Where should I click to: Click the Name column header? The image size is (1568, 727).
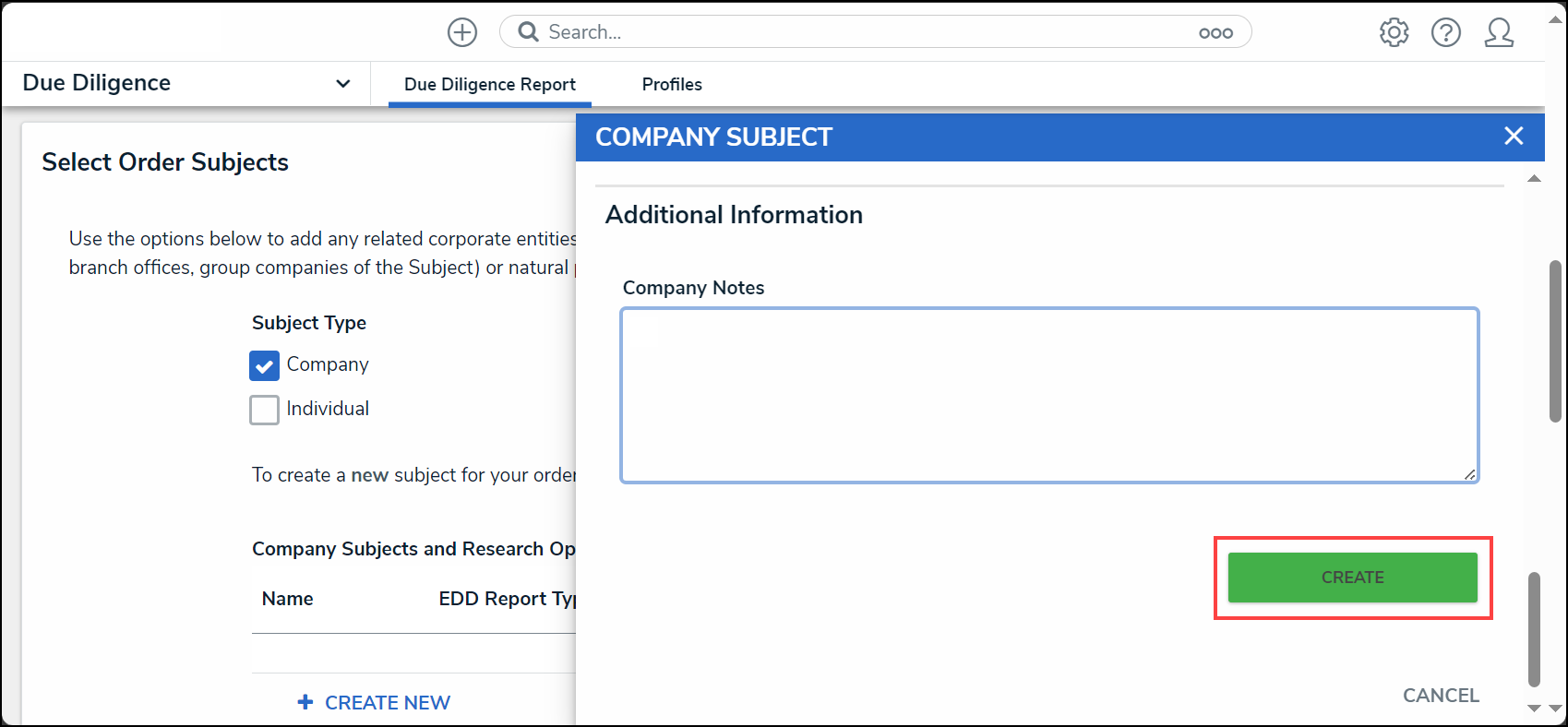click(x=287, y=599)
